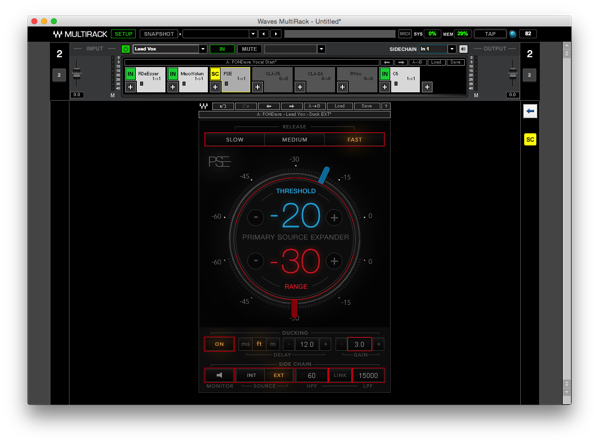Increase Threshold with its plus button
Screen dimensions: 599x444
point(334,217)
